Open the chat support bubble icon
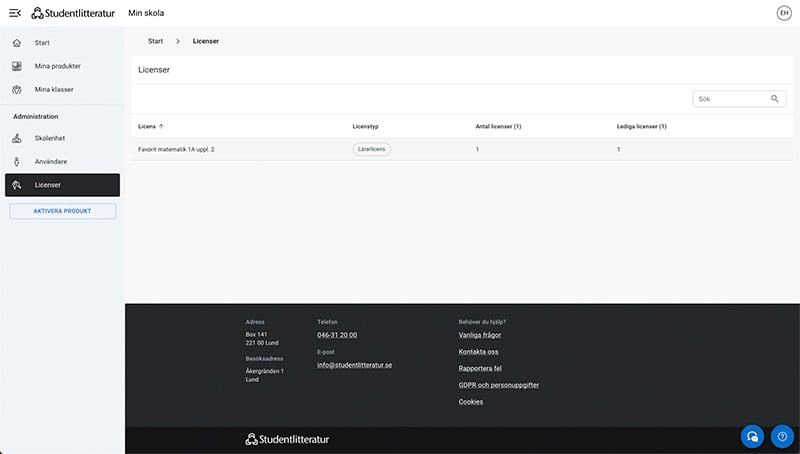The height and width of the screenshot is (454, 800). (x=752, y=437)
